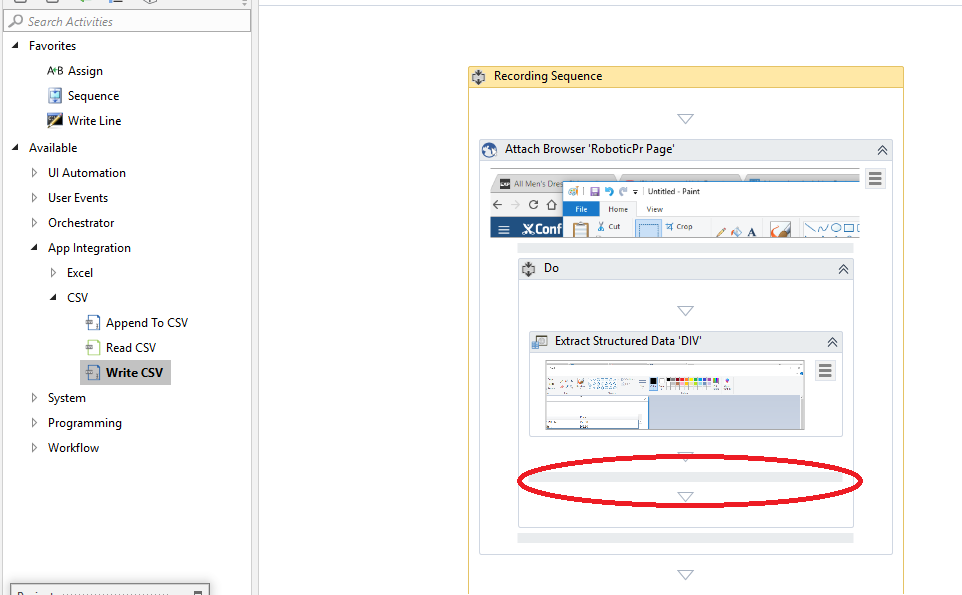This screenshot has width=962, height=595.
Task: Expand the UI Automation category
Action: pyautogui.click(x=35, y=173)
